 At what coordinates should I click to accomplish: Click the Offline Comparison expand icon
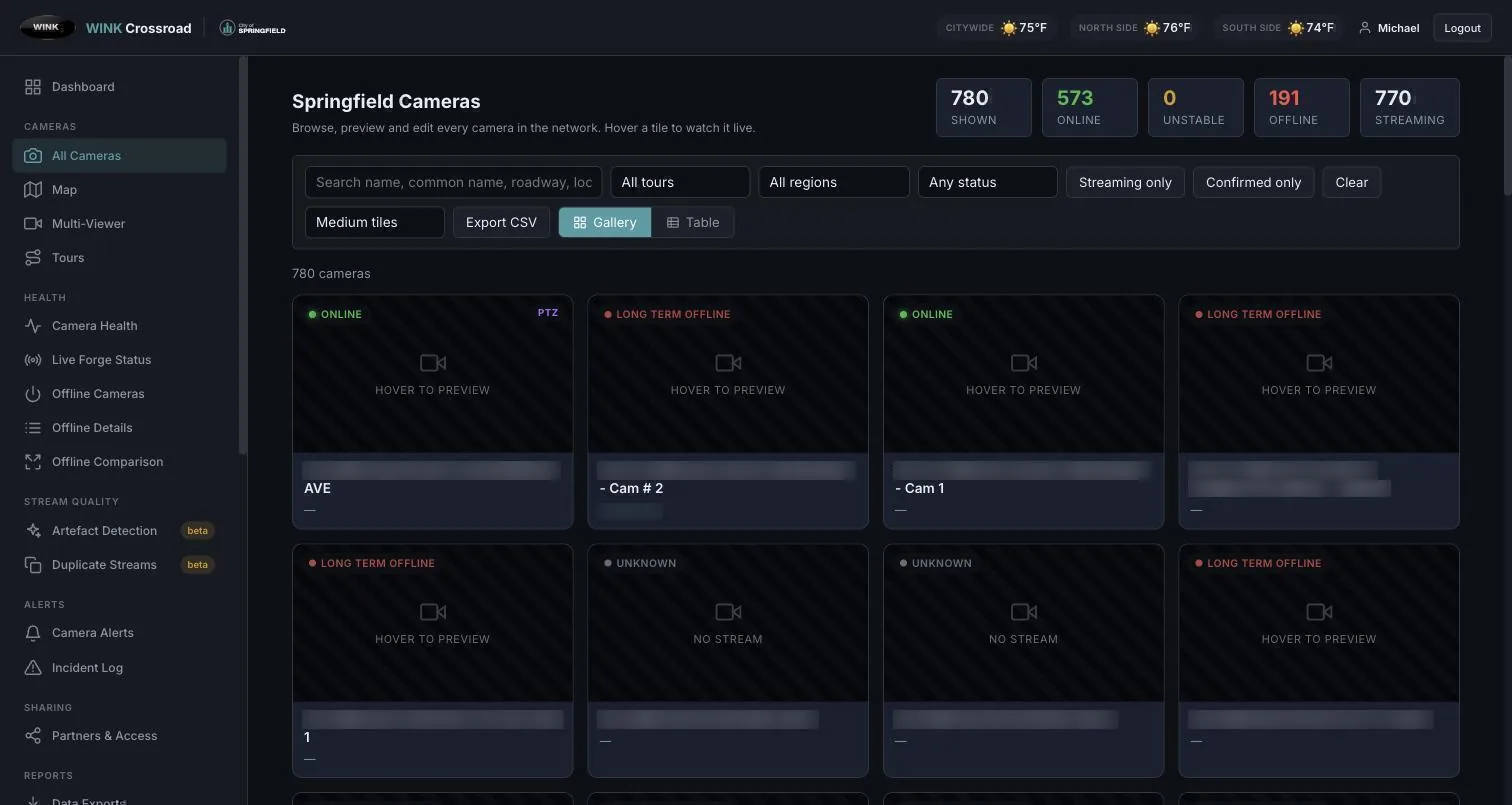click(x=33, y=462)
